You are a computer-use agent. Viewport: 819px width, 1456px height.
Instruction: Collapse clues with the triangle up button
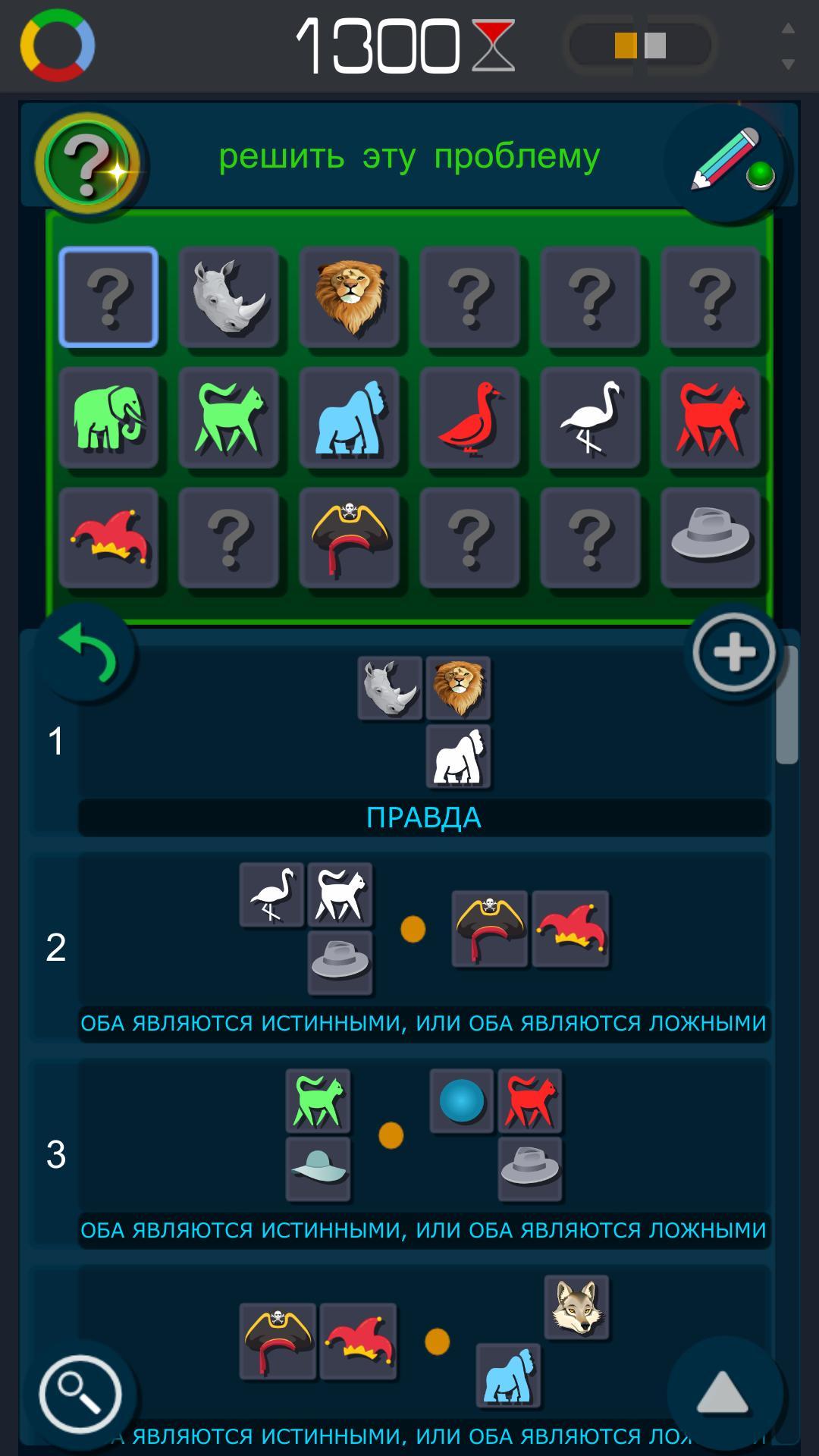723,1394
